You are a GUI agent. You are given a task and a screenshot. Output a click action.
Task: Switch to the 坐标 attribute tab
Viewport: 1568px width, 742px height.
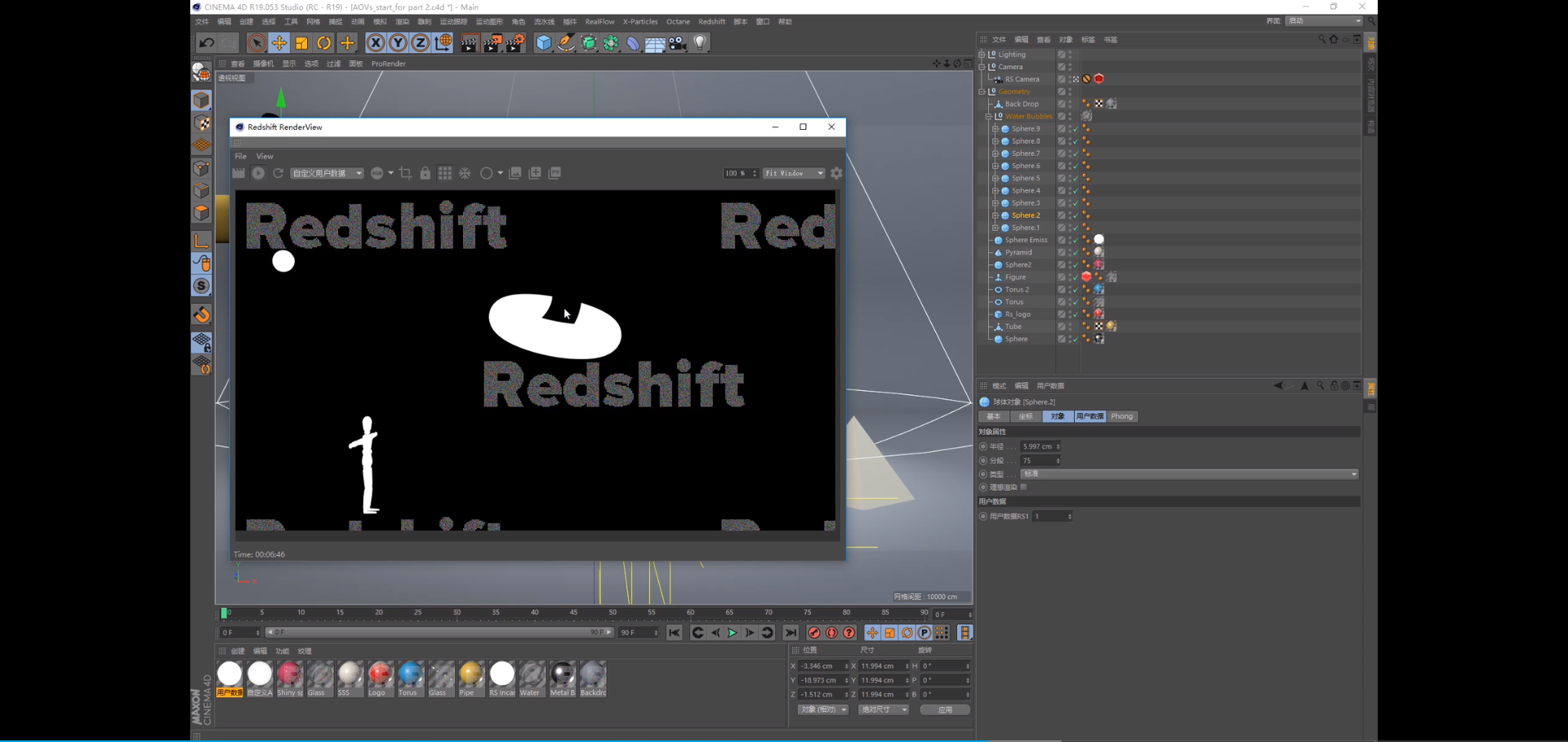[x=1026, y=416]
